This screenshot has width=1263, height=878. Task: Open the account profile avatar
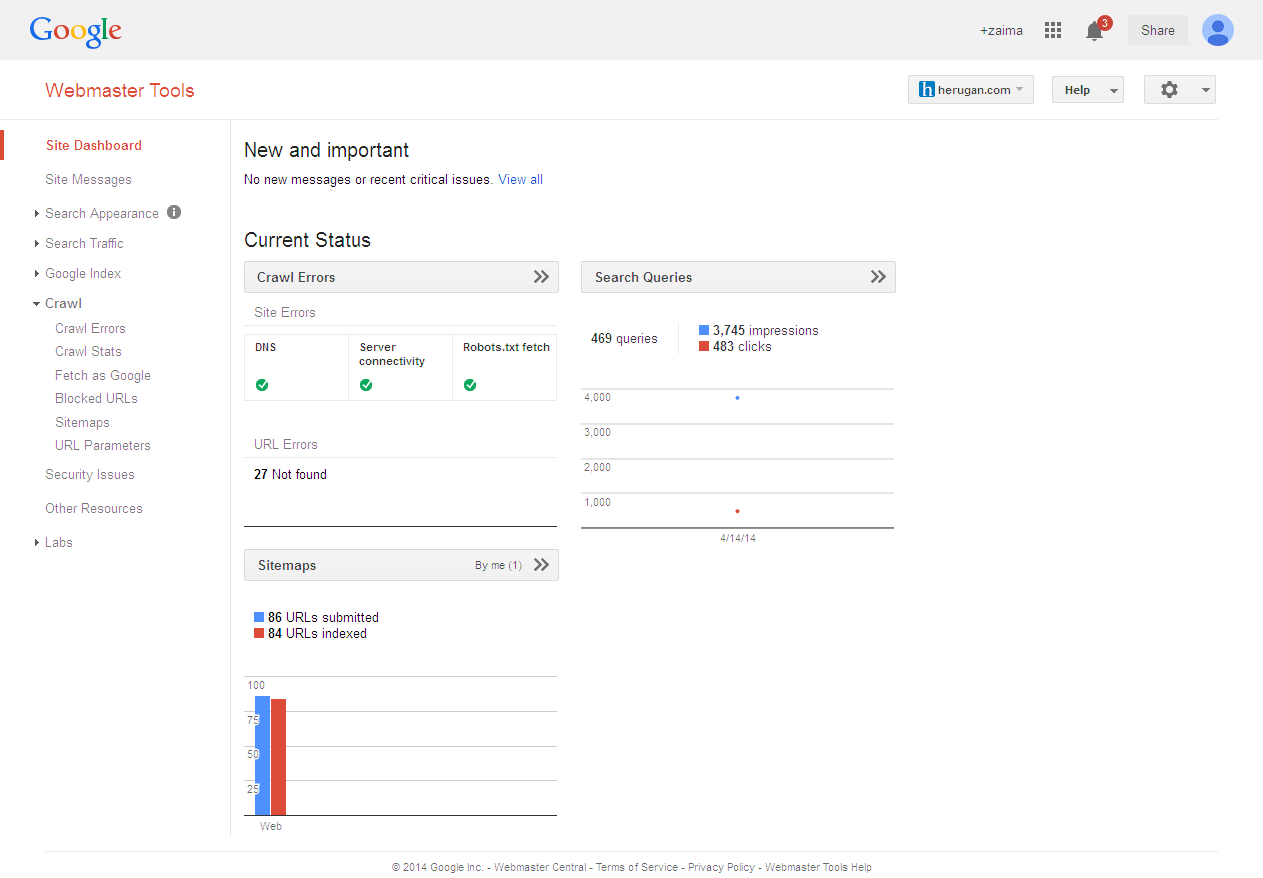[x=1217, y=30]
